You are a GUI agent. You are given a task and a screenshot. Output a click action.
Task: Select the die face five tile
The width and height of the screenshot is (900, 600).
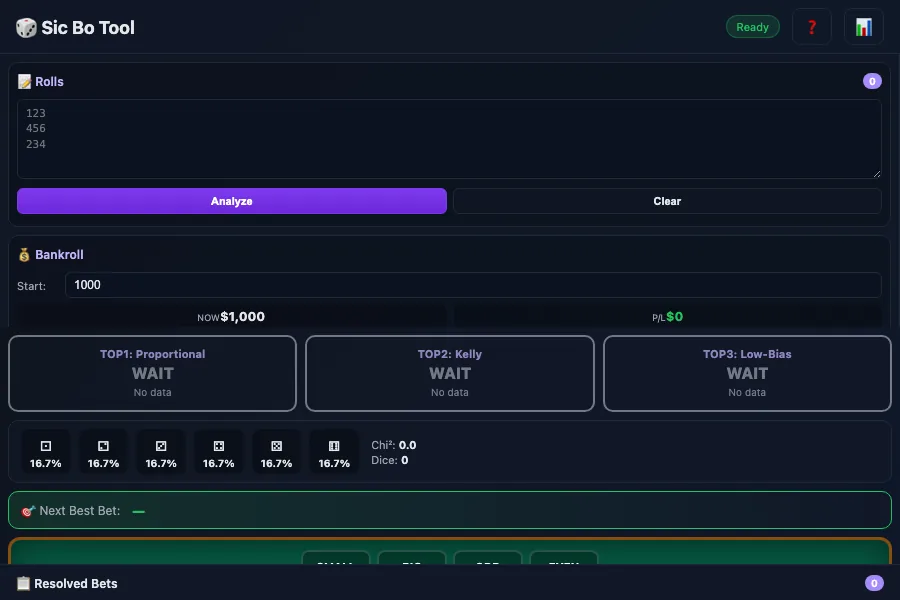[x=276, y=453]
